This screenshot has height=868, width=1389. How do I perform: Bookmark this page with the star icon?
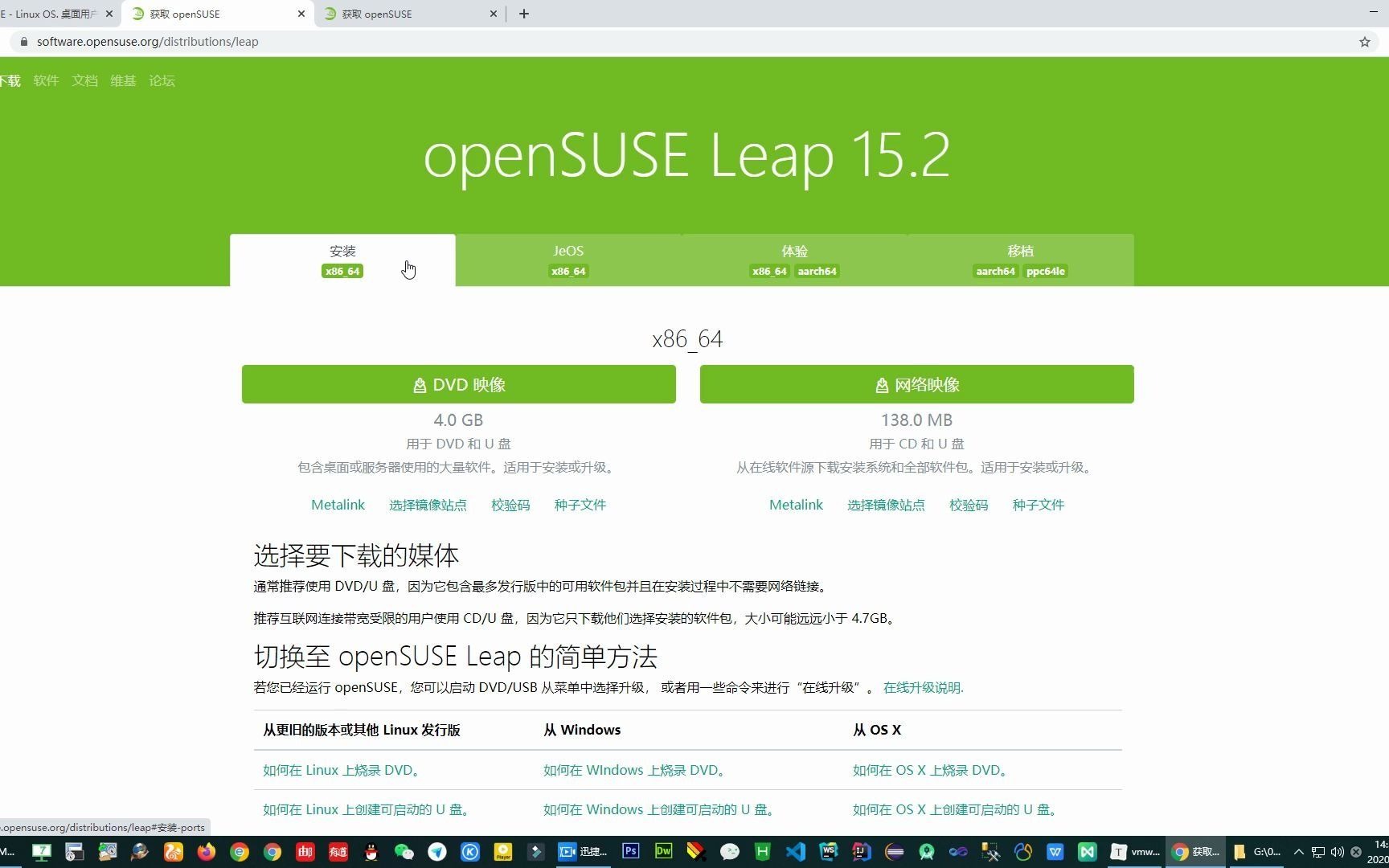[1365, 42]
